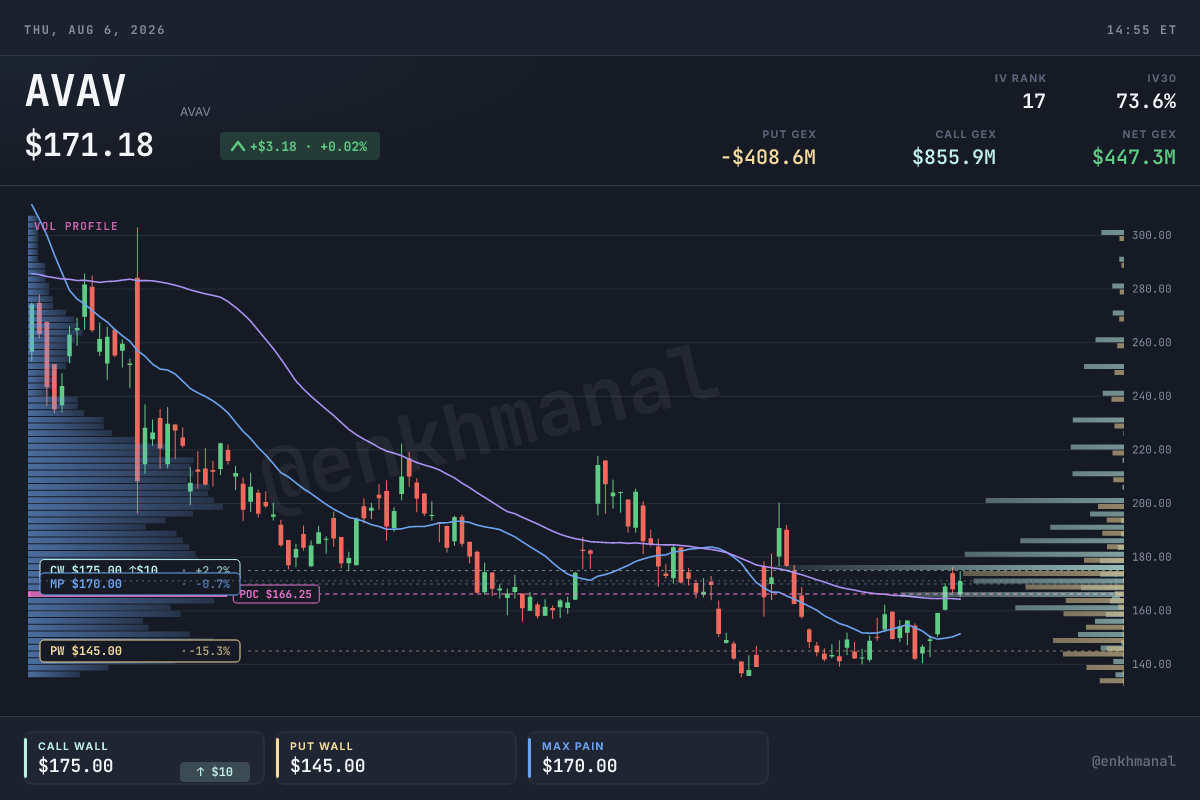1200x800 pixels.
Task: Click the green +$3.18 · +0.02% change badge
Action: (x=300, y=146)
